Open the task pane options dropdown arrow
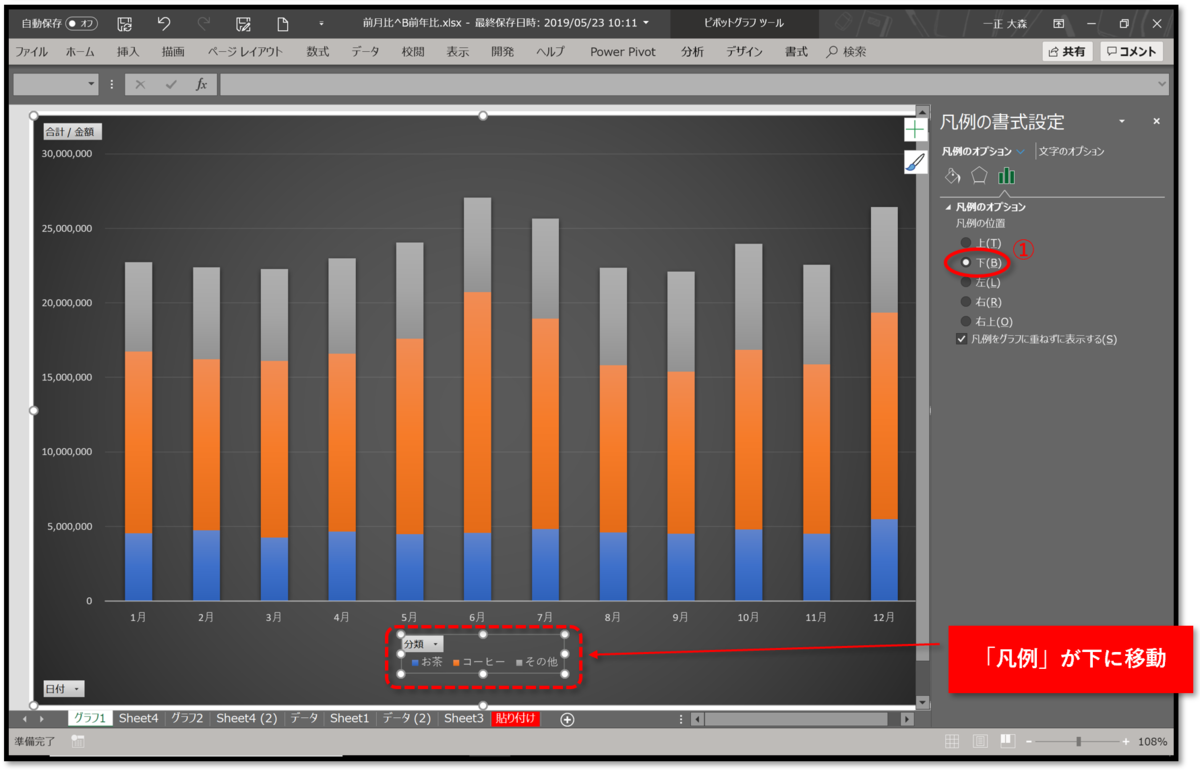Image resolution: width=1200 pixels, height=770 pixels. 1122,121
